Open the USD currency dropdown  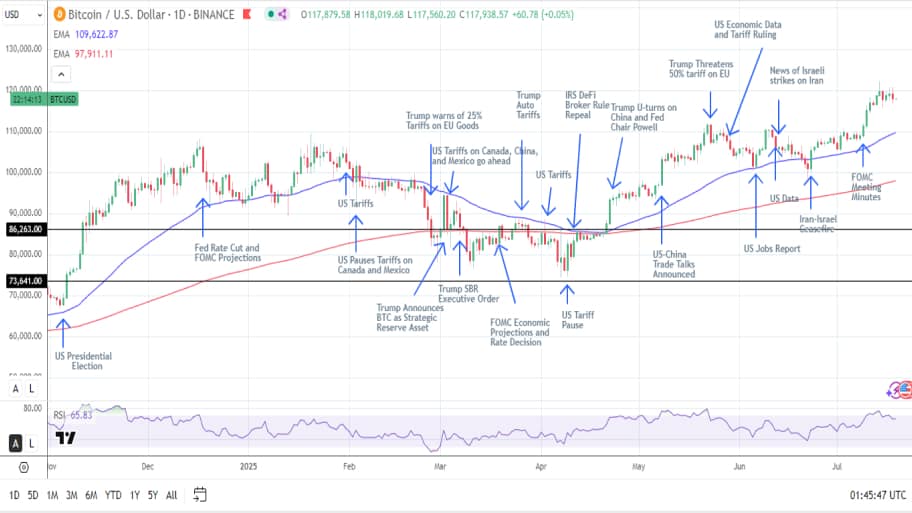coord(23,15)
